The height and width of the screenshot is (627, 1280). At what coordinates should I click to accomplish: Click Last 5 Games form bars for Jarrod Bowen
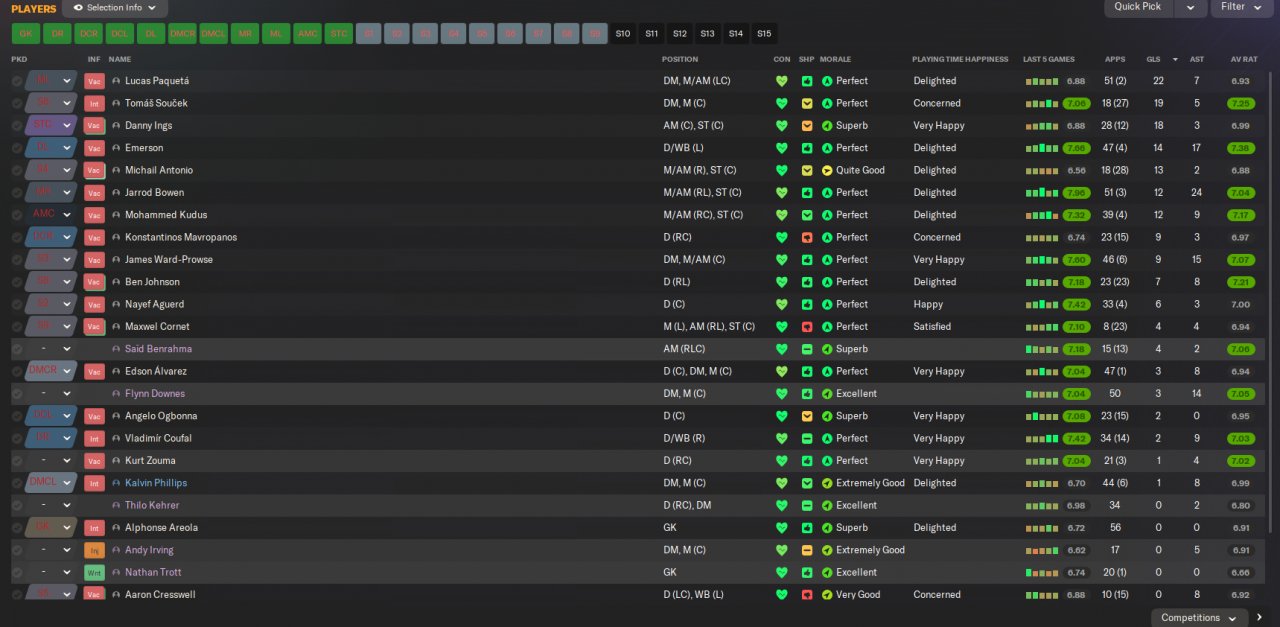[x=1042, y=193]
